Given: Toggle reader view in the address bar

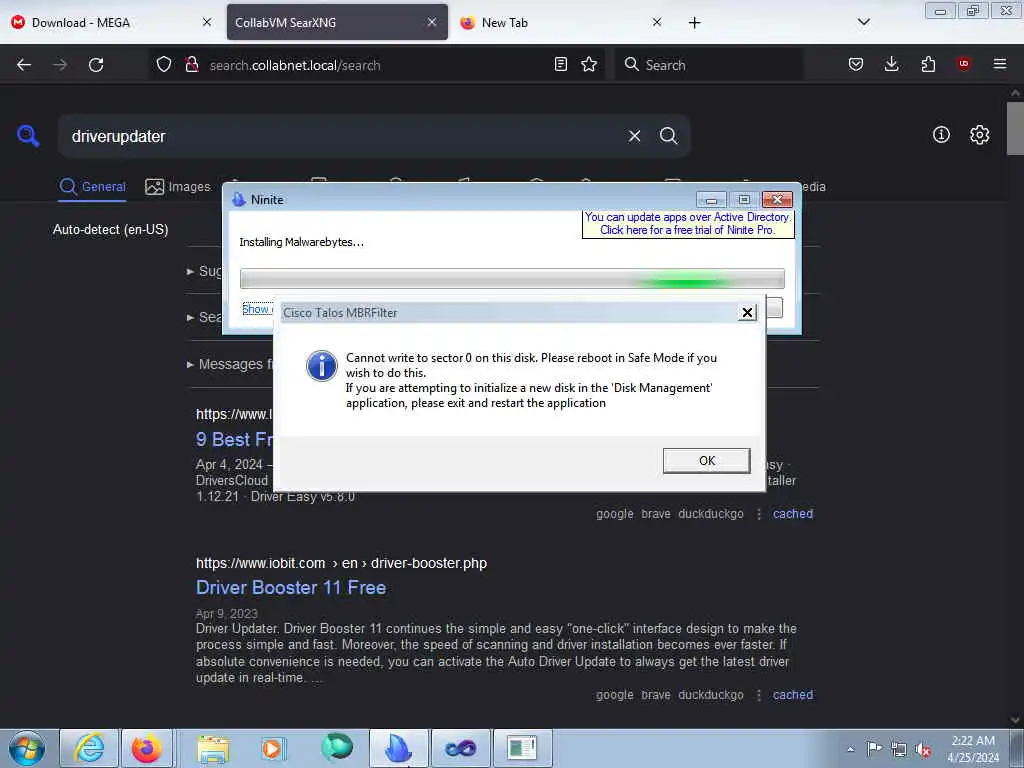Looking at the screenshot, I should 560,64.
